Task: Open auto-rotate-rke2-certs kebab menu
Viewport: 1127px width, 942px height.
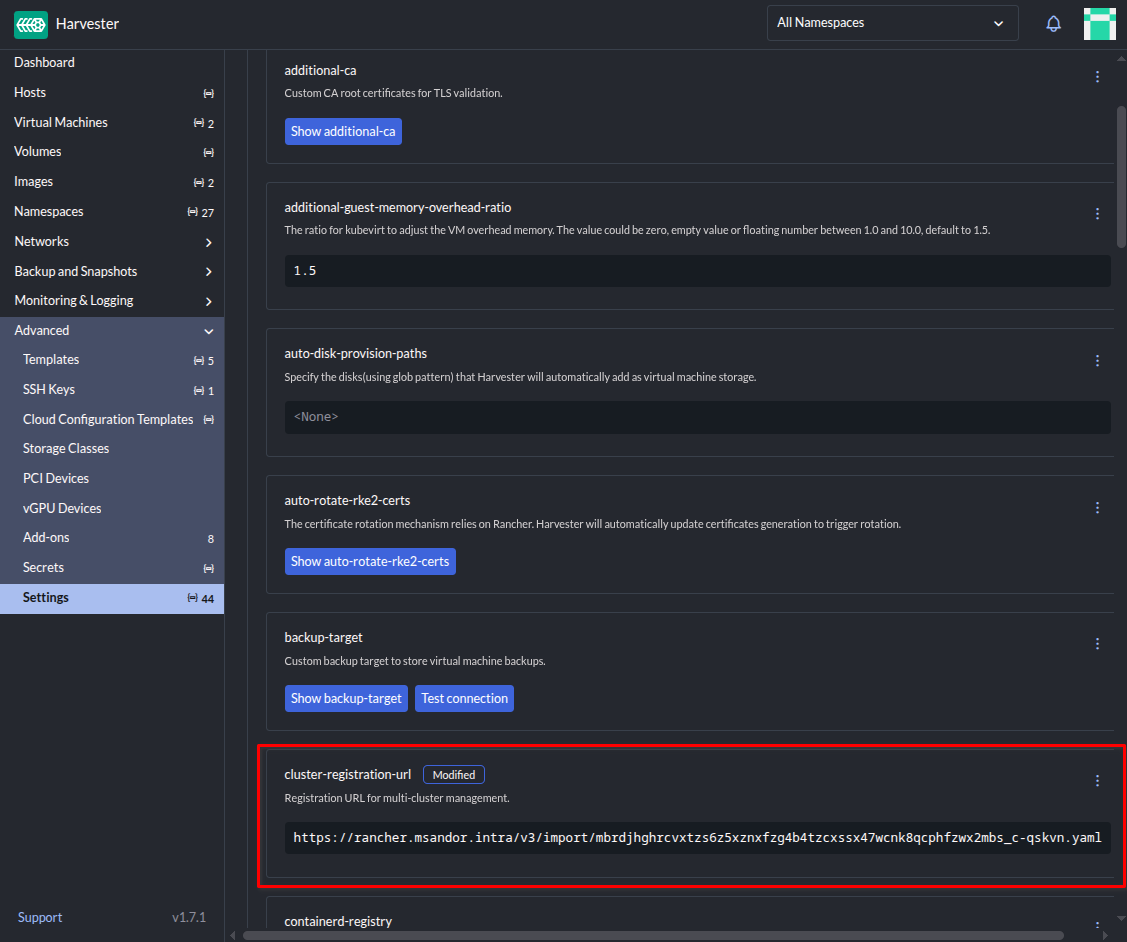Action: (1097, 508)
